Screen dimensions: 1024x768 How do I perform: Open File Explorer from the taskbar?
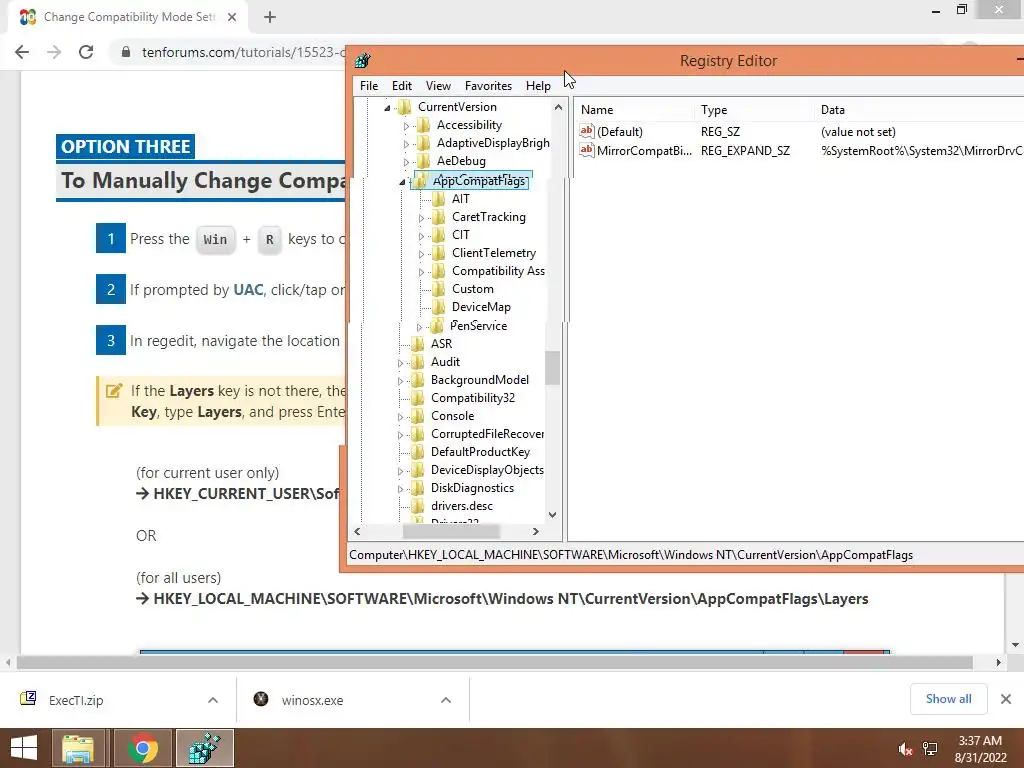tap(78, 748)
